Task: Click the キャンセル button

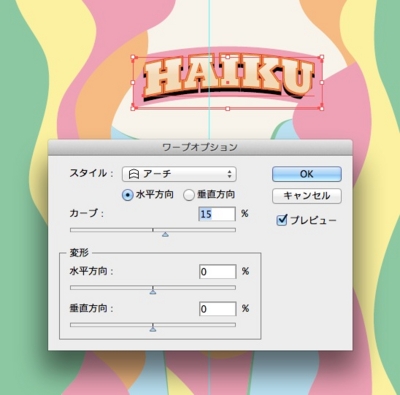Action: 307,196
